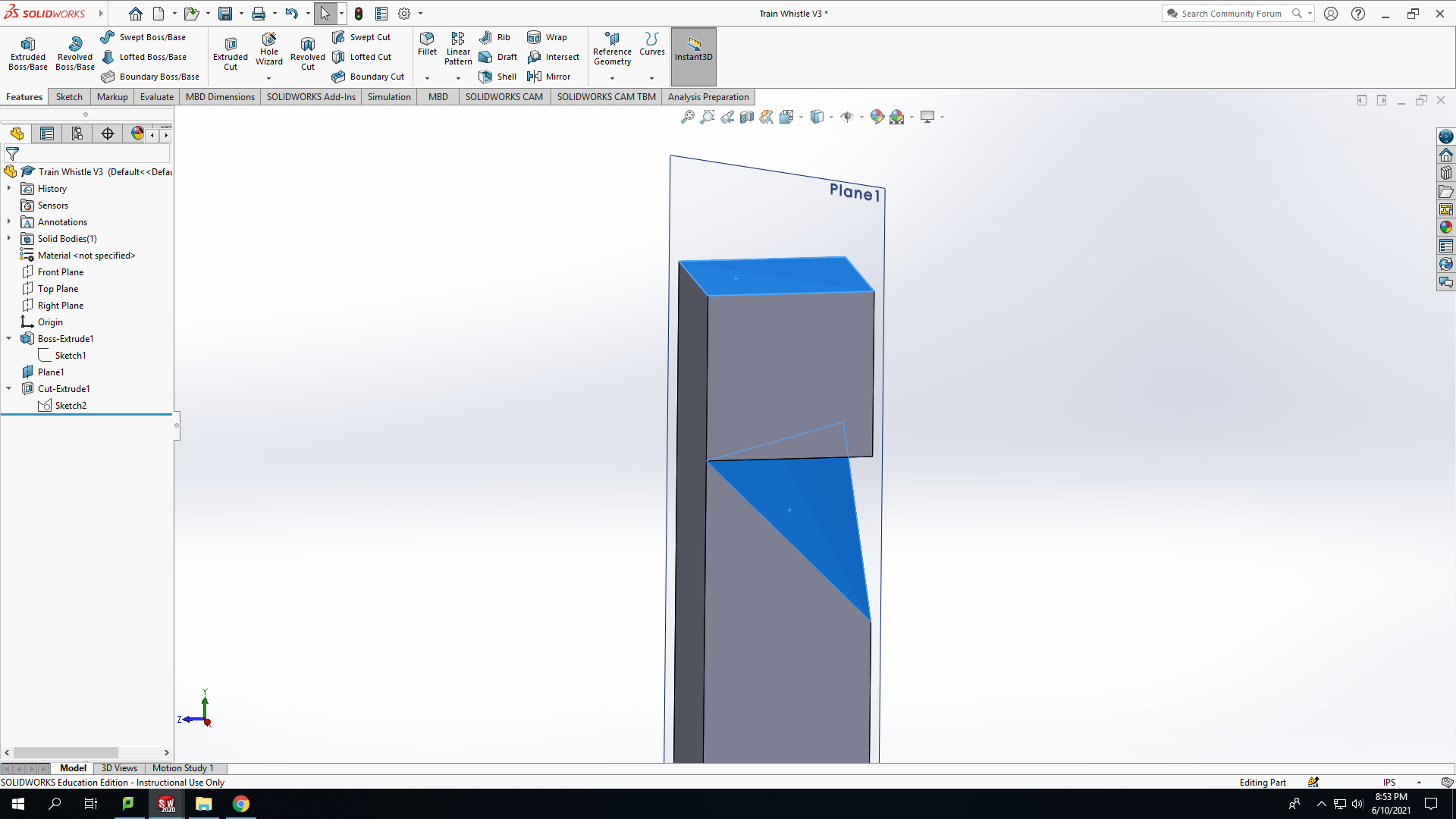Open the DimXpertManager tab icon
1456x819 pixels.
point(108,134)
